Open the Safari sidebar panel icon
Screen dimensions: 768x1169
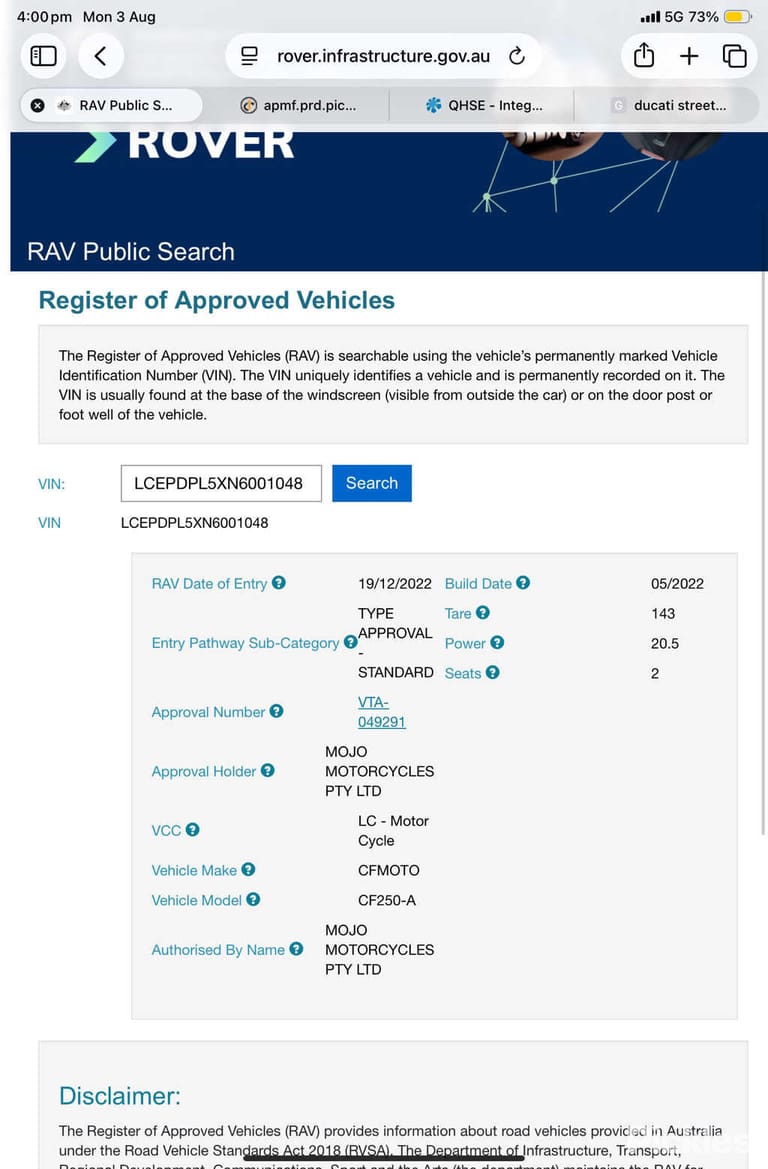coord(43,56)
